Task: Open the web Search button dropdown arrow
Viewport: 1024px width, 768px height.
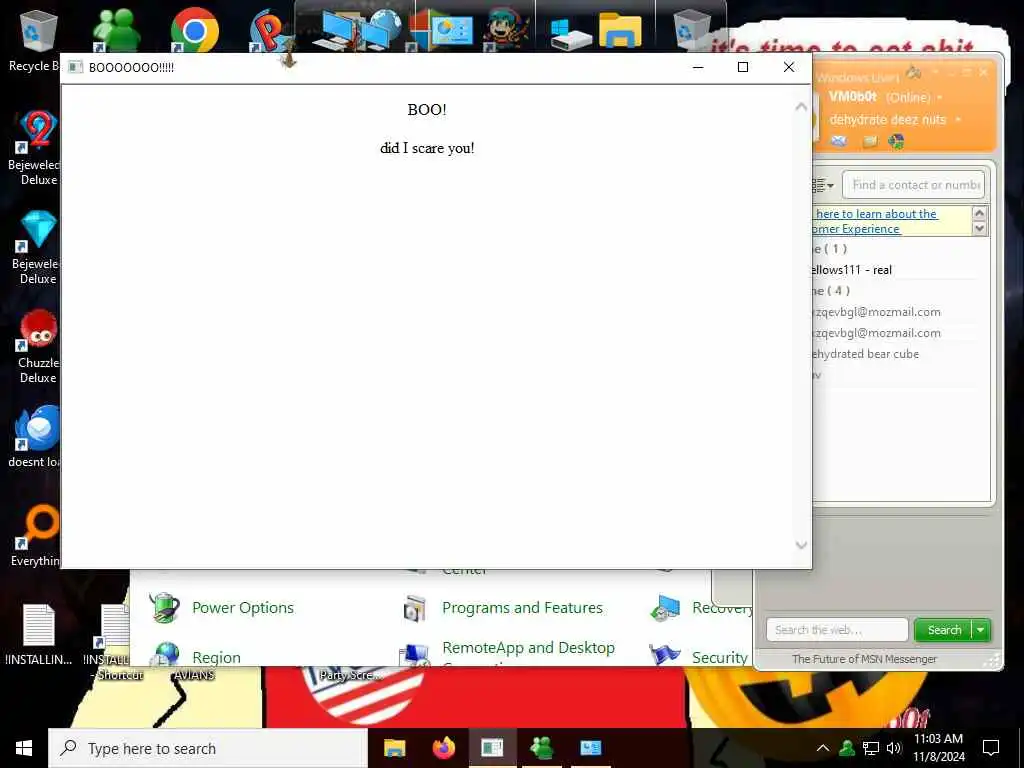Action: 981,630
